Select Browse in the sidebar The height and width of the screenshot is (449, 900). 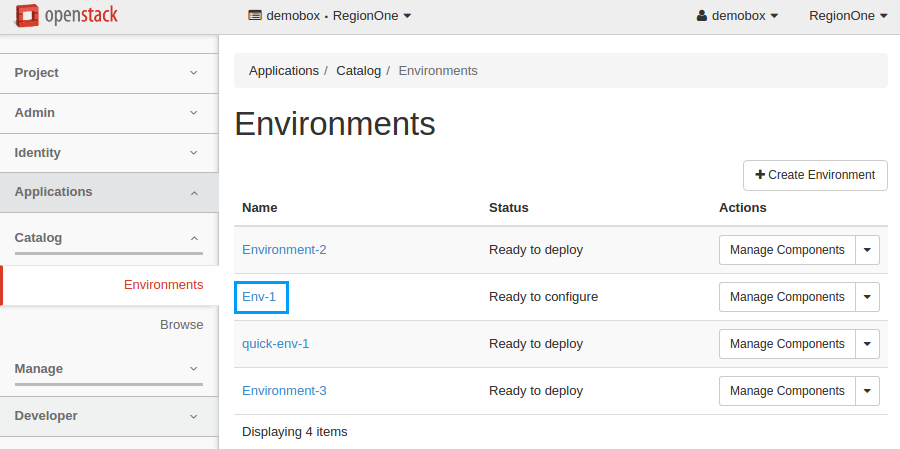click(181, 325)
